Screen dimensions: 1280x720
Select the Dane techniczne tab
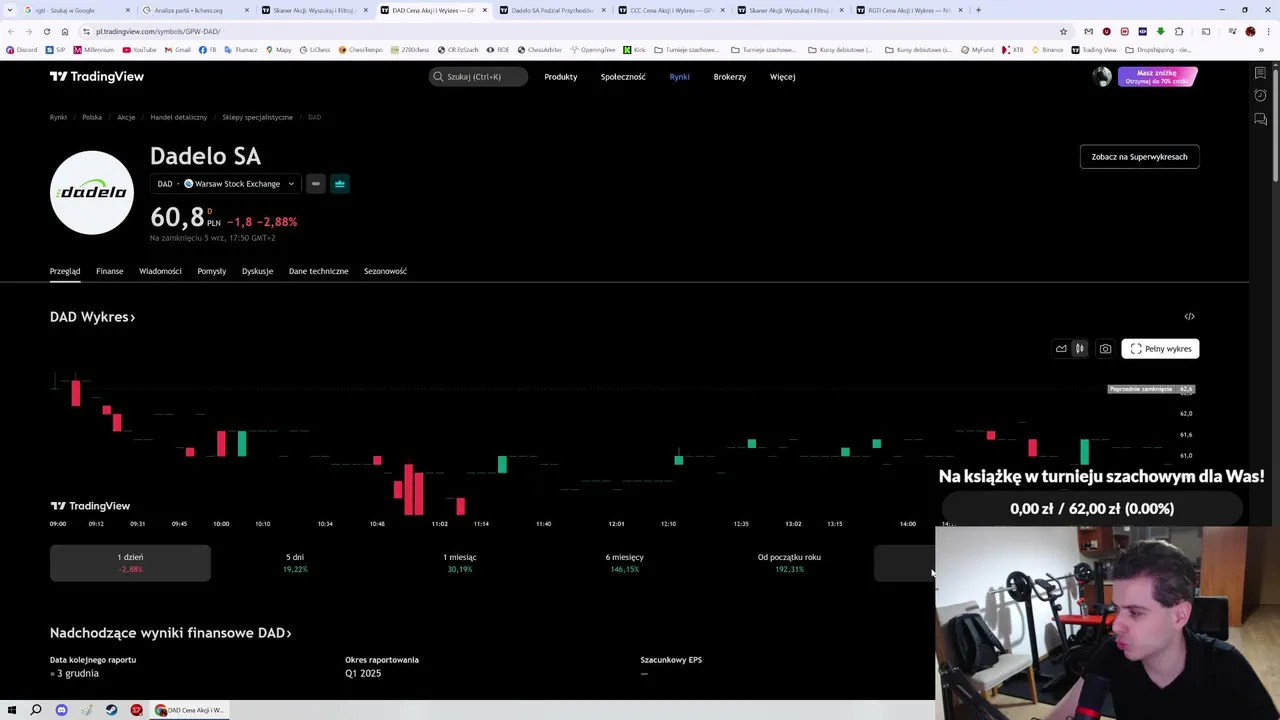[x=318, y=271]
